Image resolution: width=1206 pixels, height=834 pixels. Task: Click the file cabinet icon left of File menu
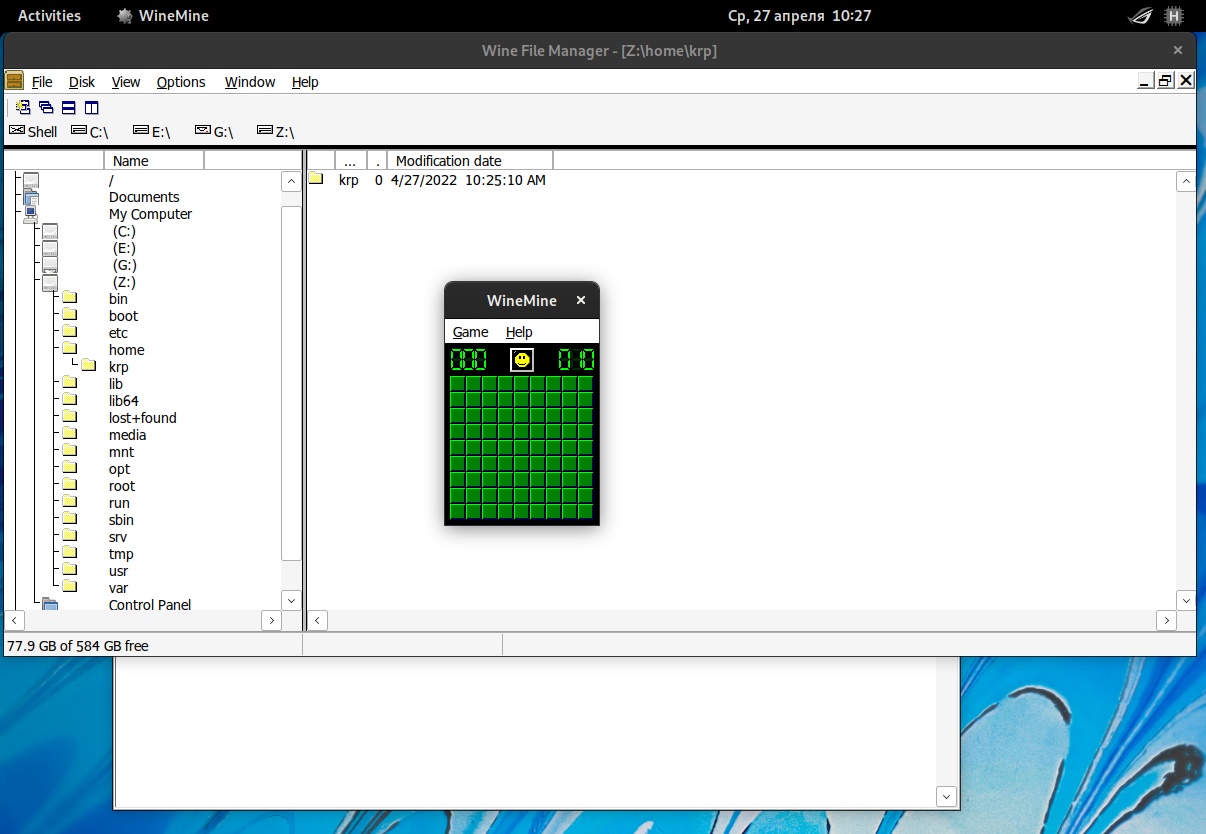pyautogui.click(x=14, y=81)
